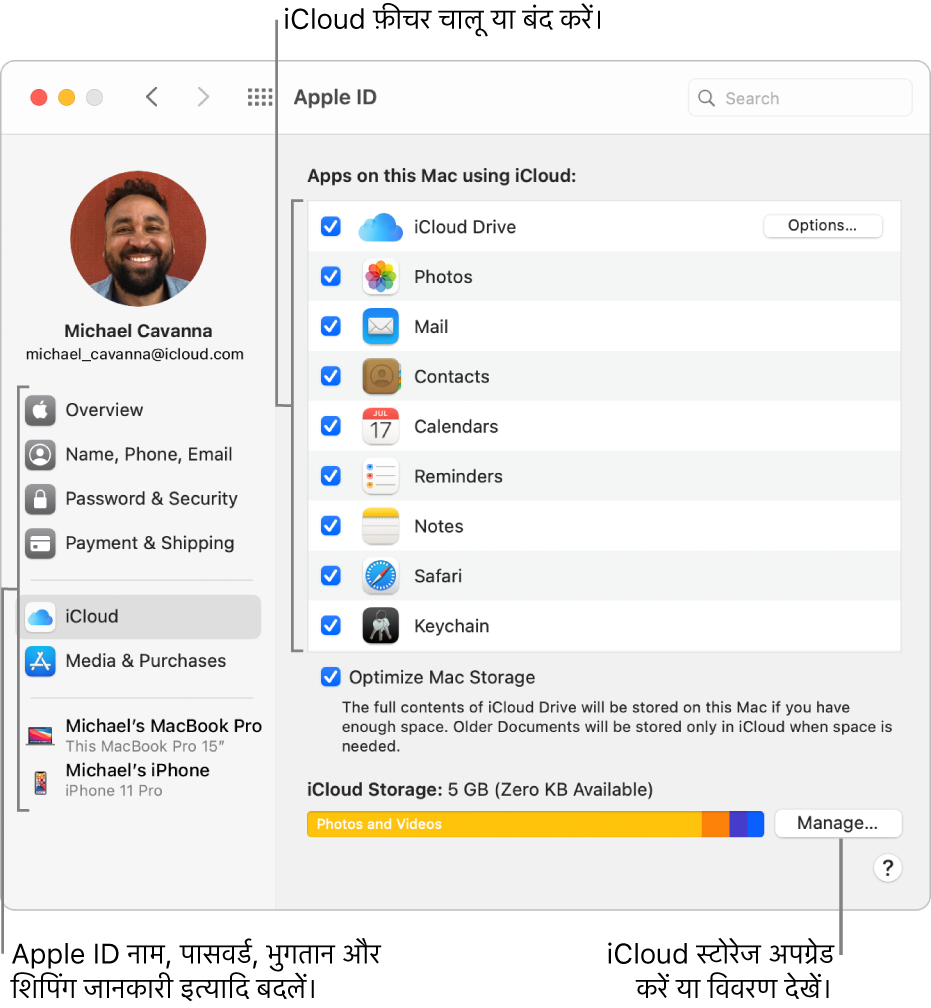Toggle the Contacts checkbox
The width and height of the screenshot is (931, 1008).
(330, 376)
